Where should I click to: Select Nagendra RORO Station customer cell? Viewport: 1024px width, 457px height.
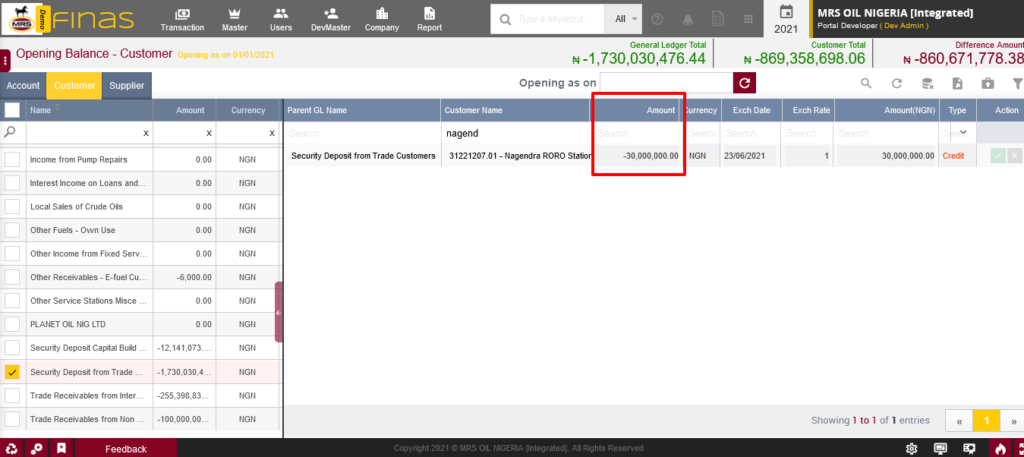pyautogui.click(x=515, y=156)
